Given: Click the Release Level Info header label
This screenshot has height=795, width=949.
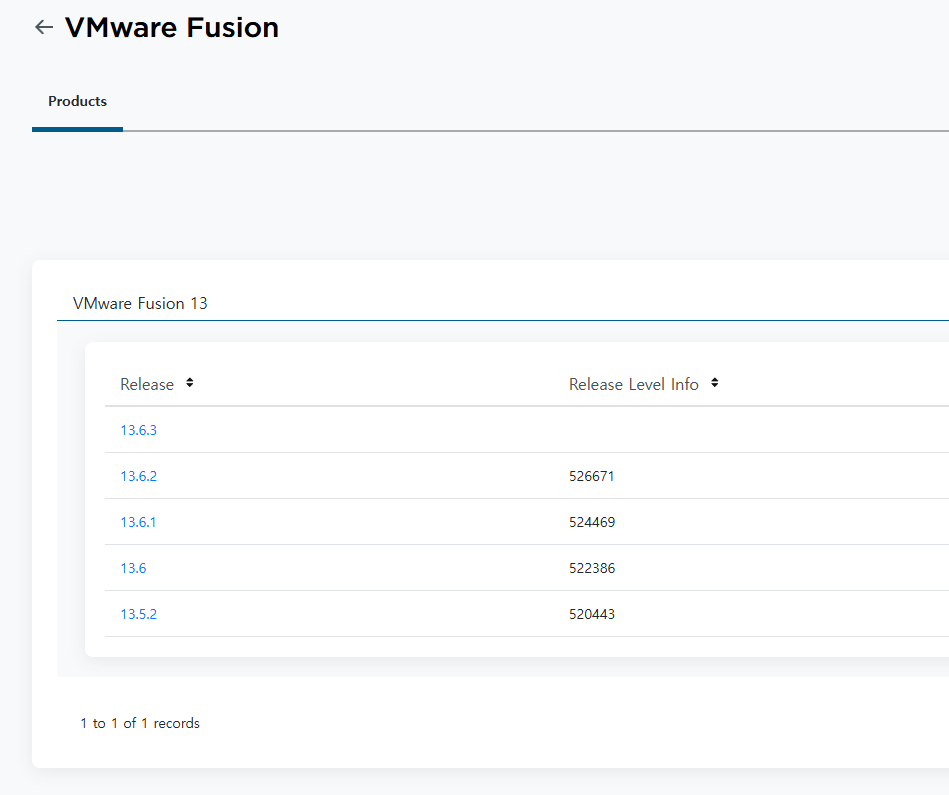Looking at the screenshot, I should (634, 384).
